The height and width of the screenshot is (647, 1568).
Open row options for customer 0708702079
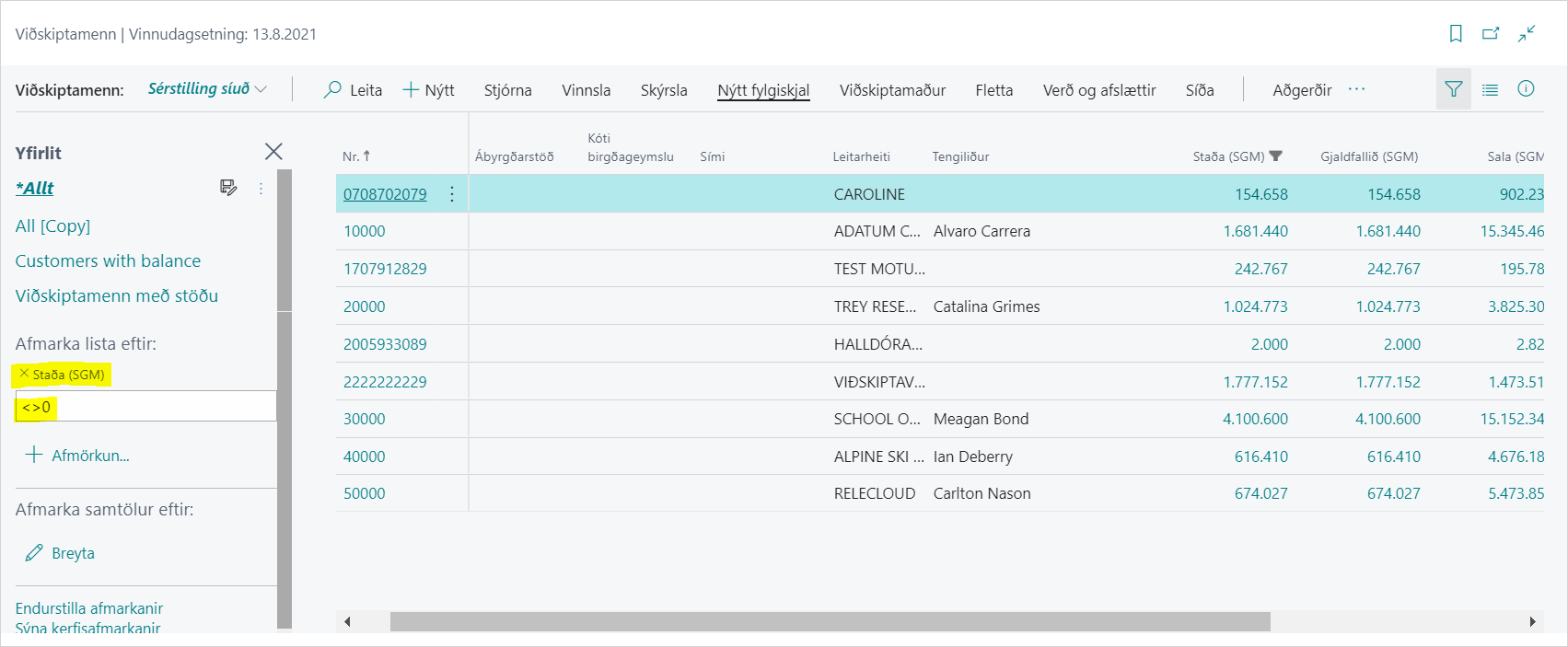[452, 194]
